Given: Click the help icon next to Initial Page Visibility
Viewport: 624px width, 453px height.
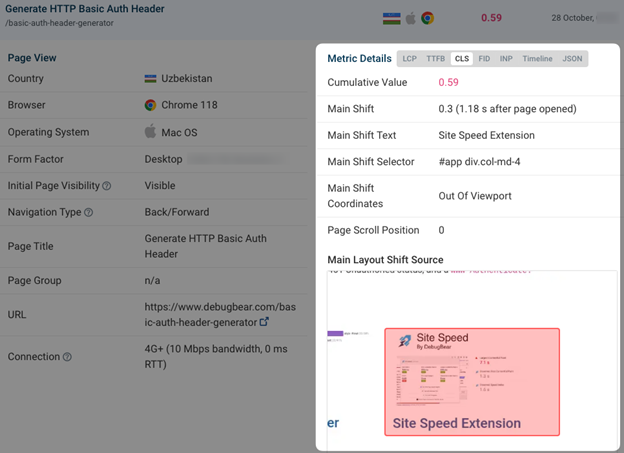Looking at the screenshot, I should pyautogui.click(x=107, y=186).
